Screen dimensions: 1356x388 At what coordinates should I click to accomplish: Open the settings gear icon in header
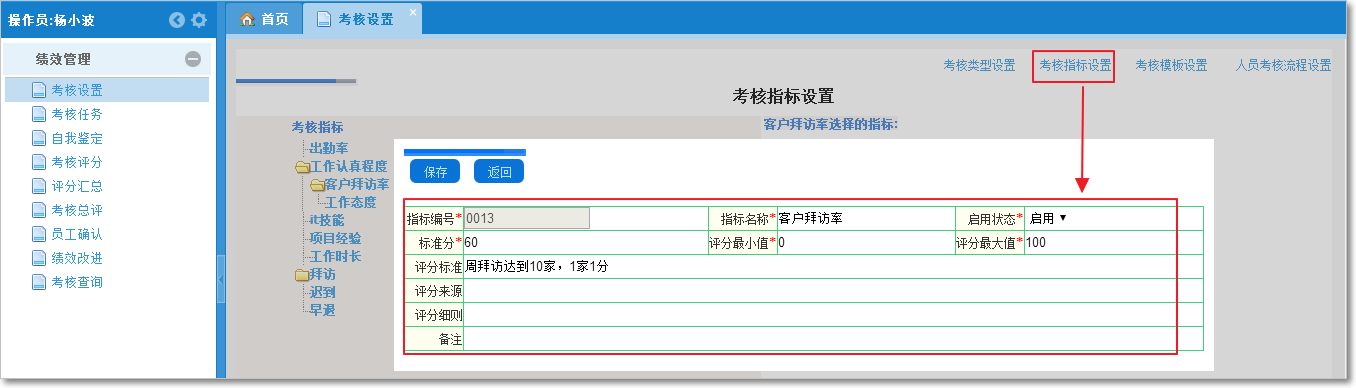click(x=199, y=19)
